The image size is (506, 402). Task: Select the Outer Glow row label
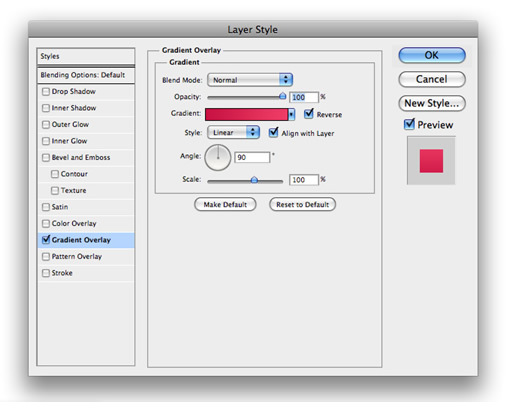coord(70,125)
